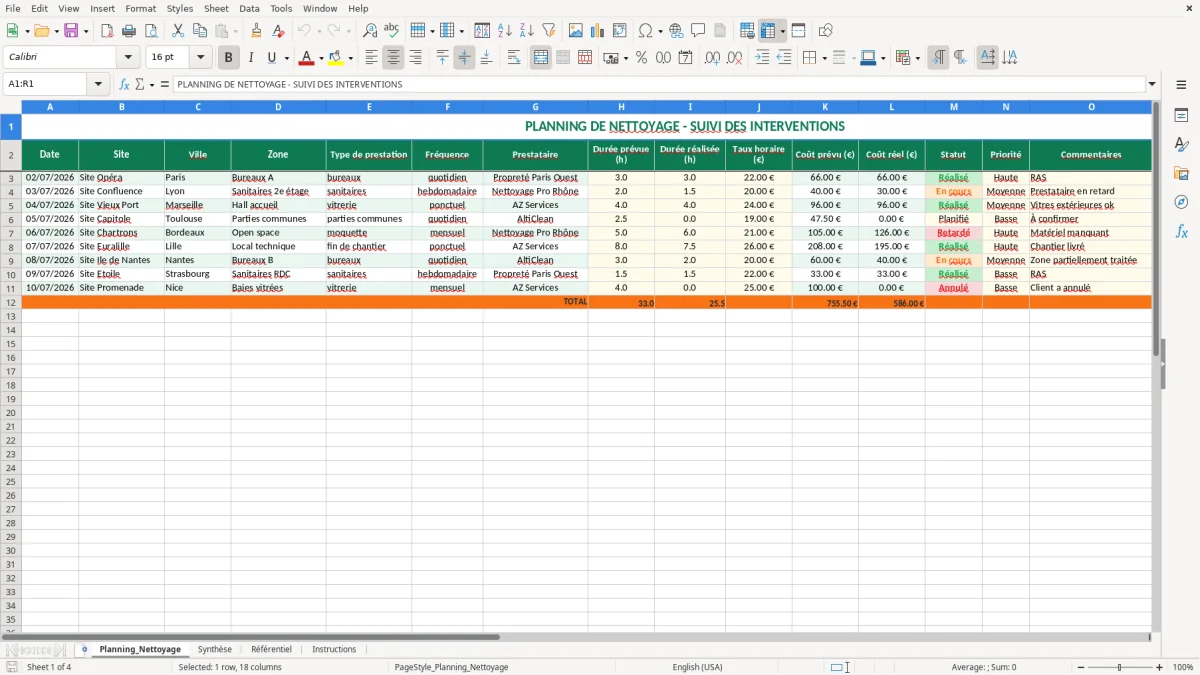Image resolution: width=1200 pixels, height=675 pixels.
Task: Open the underline style dropdown
Action: pyautogui.click(x=286, y=58)
